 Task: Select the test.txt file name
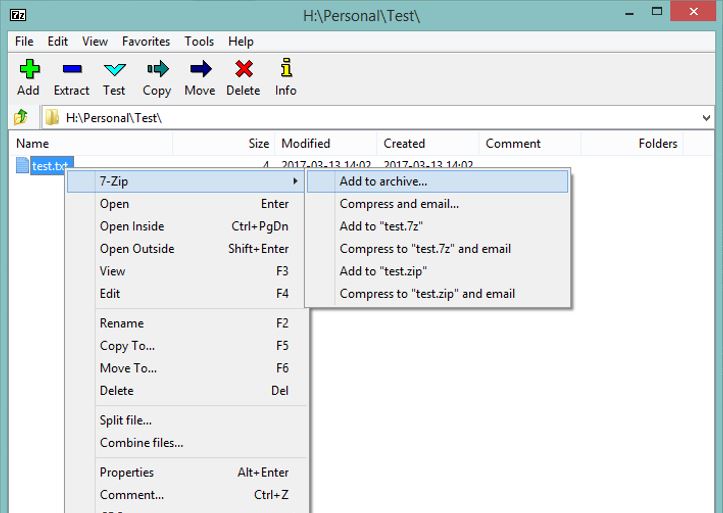[x=52, y=165]
